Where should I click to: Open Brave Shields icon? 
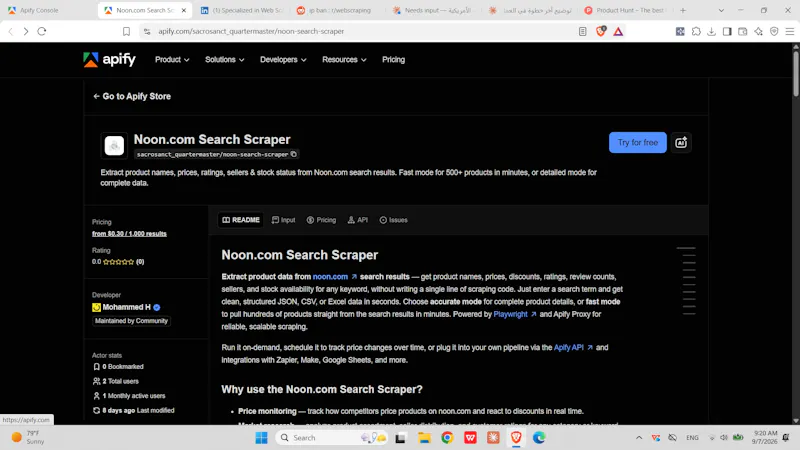(x=601, y=31)
